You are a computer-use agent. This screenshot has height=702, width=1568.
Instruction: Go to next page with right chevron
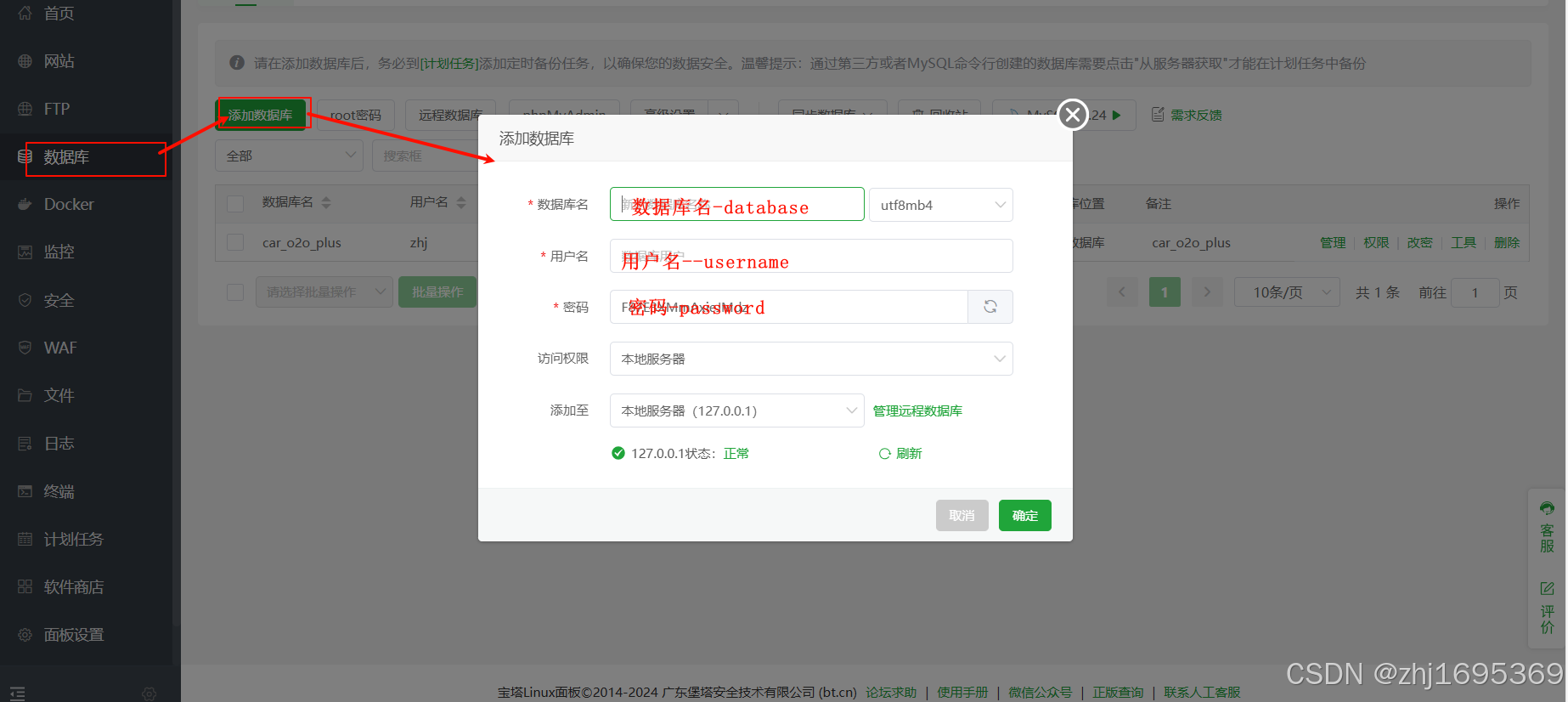point(1207,292)
